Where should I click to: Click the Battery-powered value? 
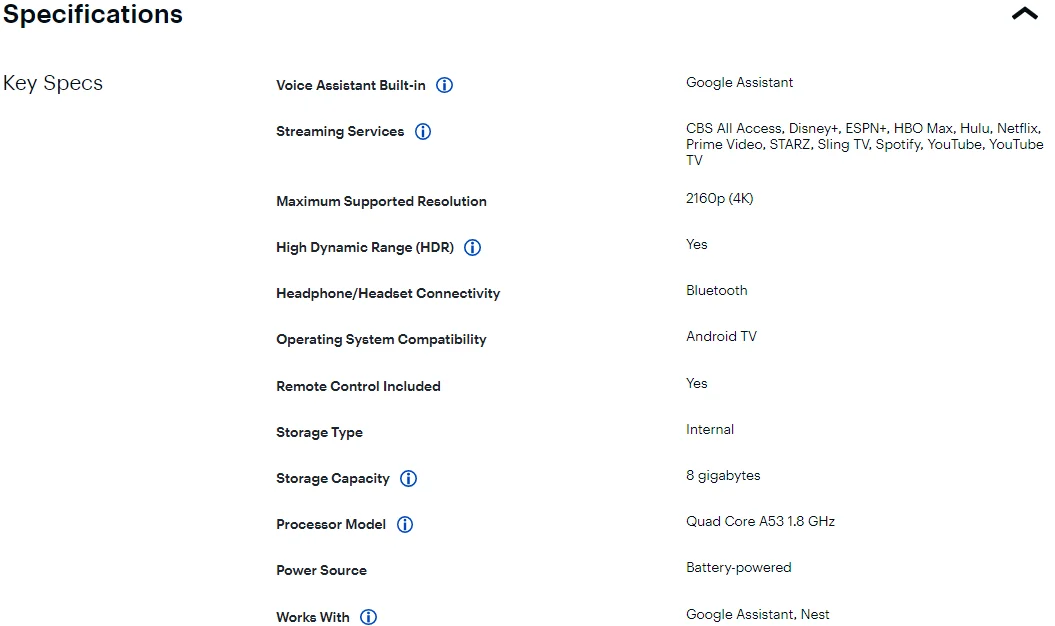pyautogui.click(x=738, y=568)
